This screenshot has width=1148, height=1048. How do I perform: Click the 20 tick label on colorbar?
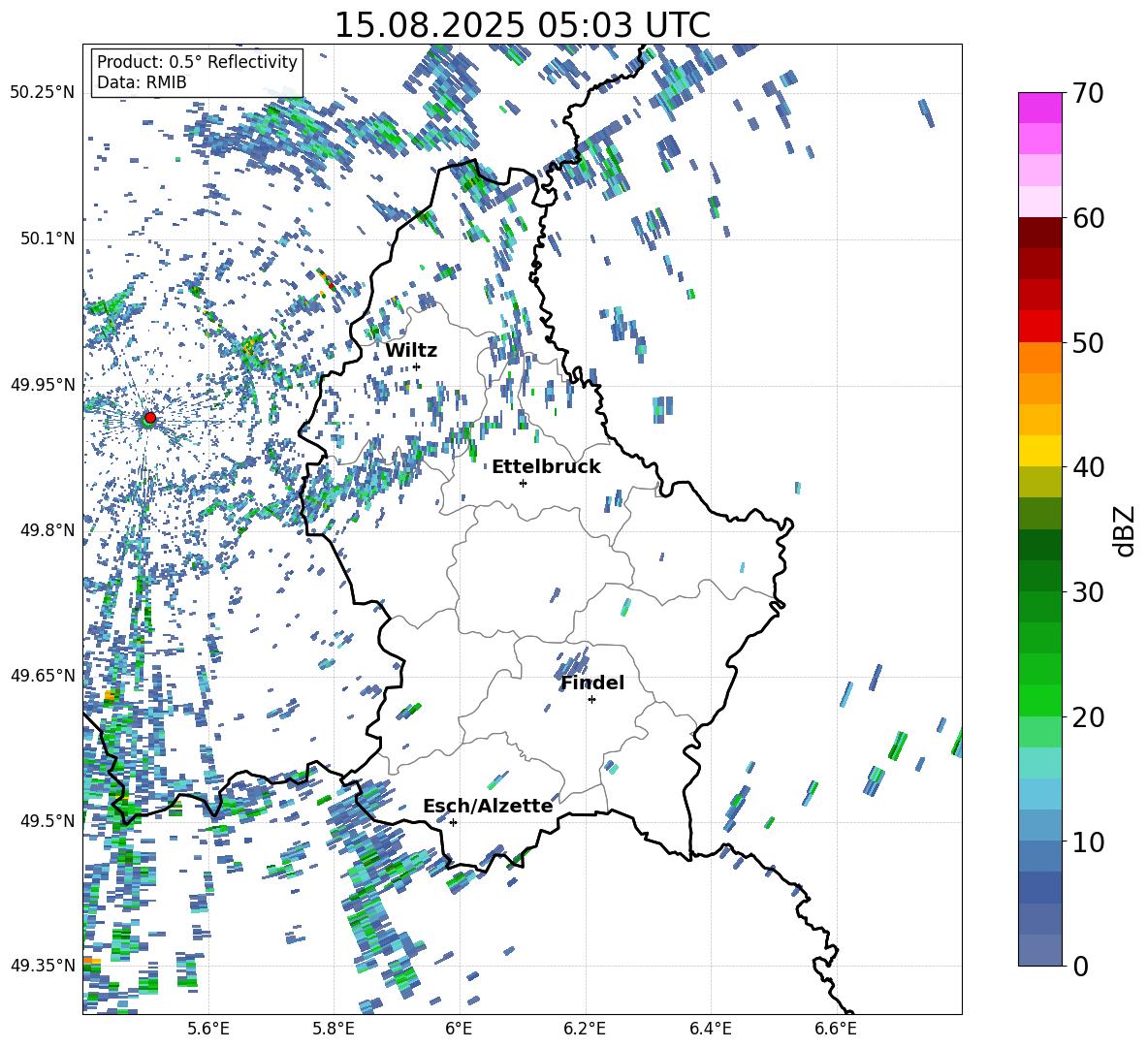tap(1088, 716)
